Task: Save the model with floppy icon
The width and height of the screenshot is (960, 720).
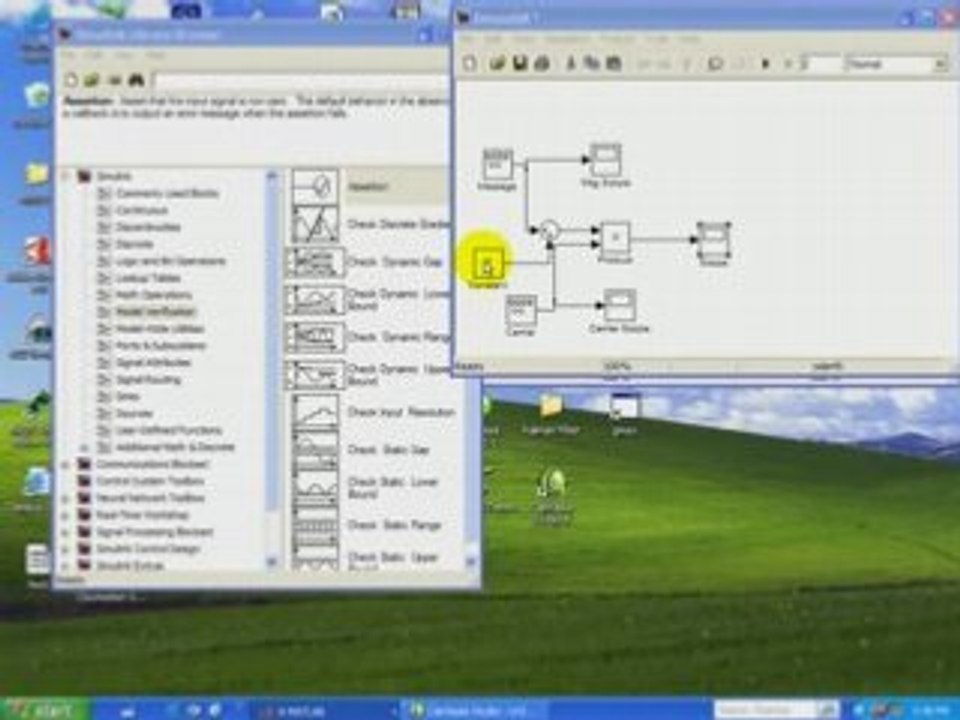Action: click(x=520, y=63)
